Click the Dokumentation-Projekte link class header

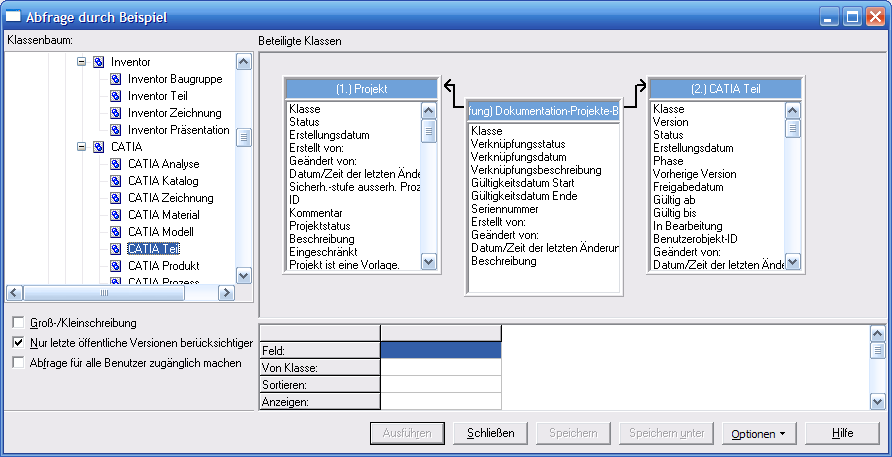(543, 112)
